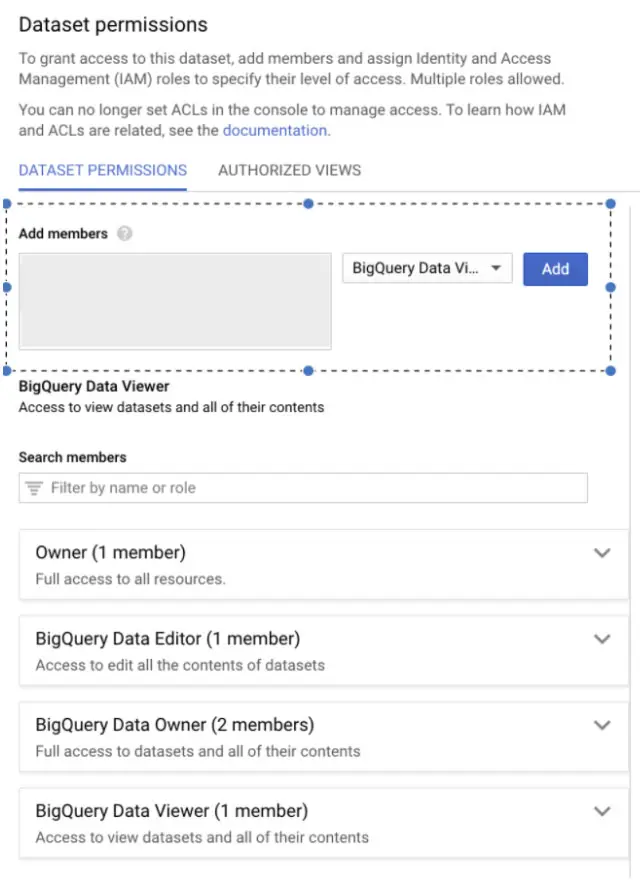Click the chevron on the BigQuery Data Owner row

pyautogui.click(x=602, y=725)
